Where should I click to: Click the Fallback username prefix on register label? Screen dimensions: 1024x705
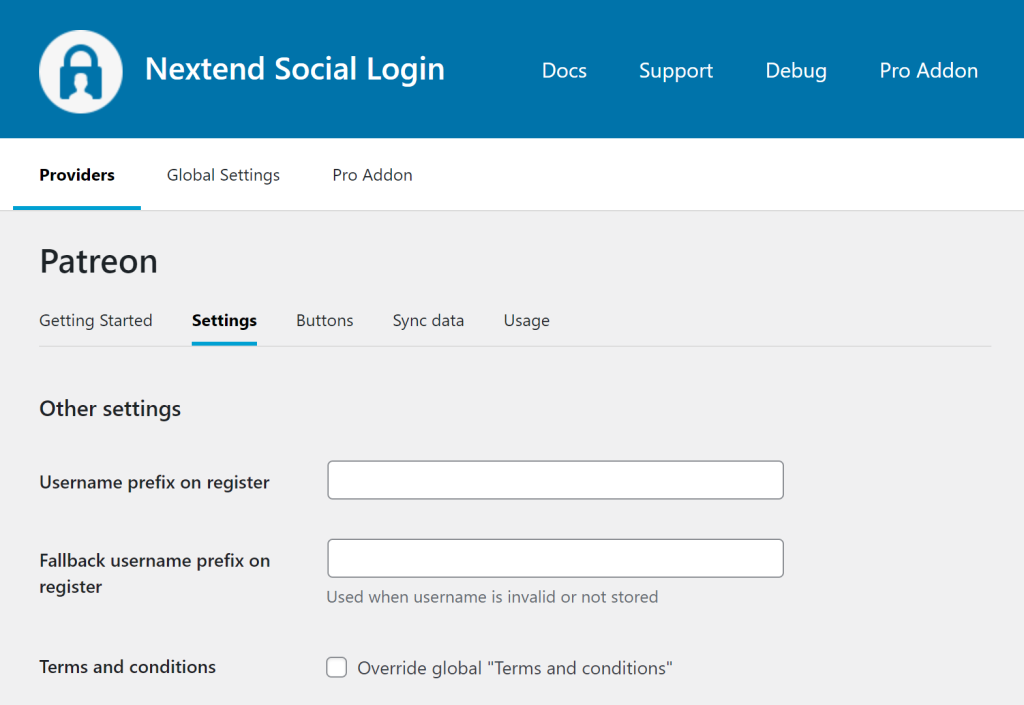tap(154, 573)
